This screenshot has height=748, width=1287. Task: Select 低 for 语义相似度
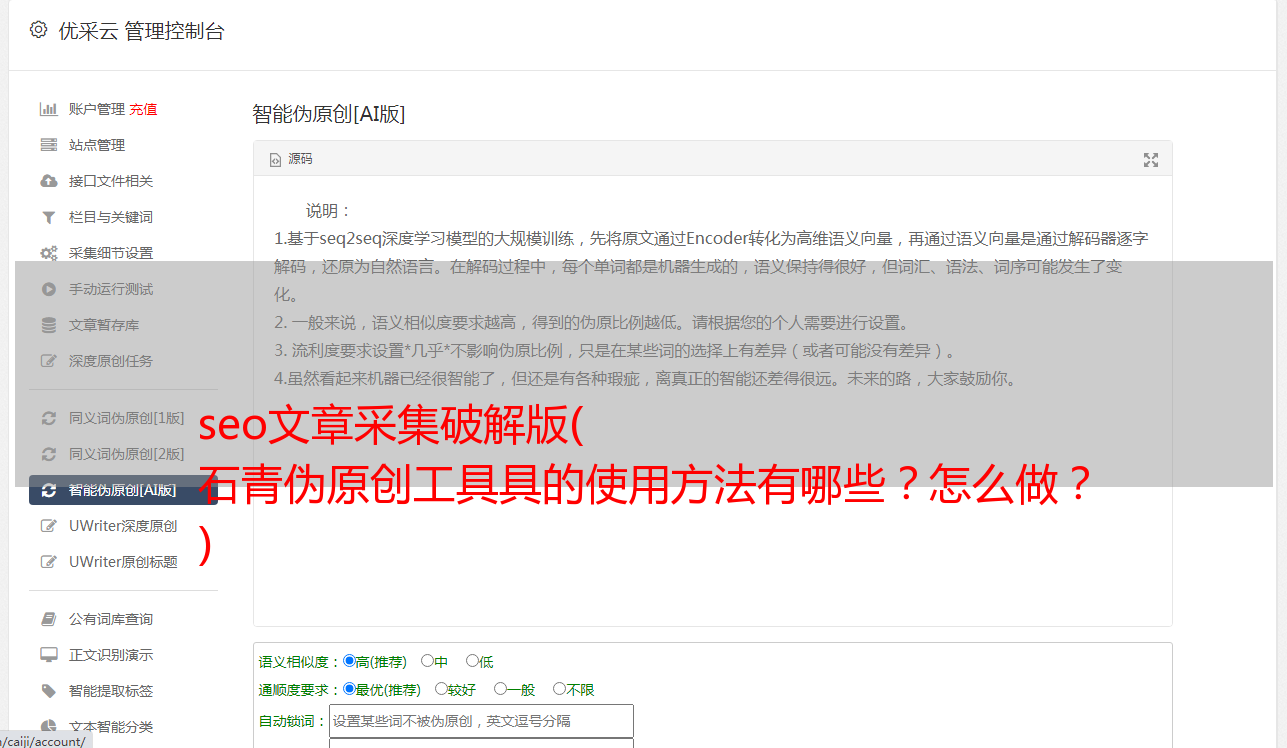pos(472,661)
